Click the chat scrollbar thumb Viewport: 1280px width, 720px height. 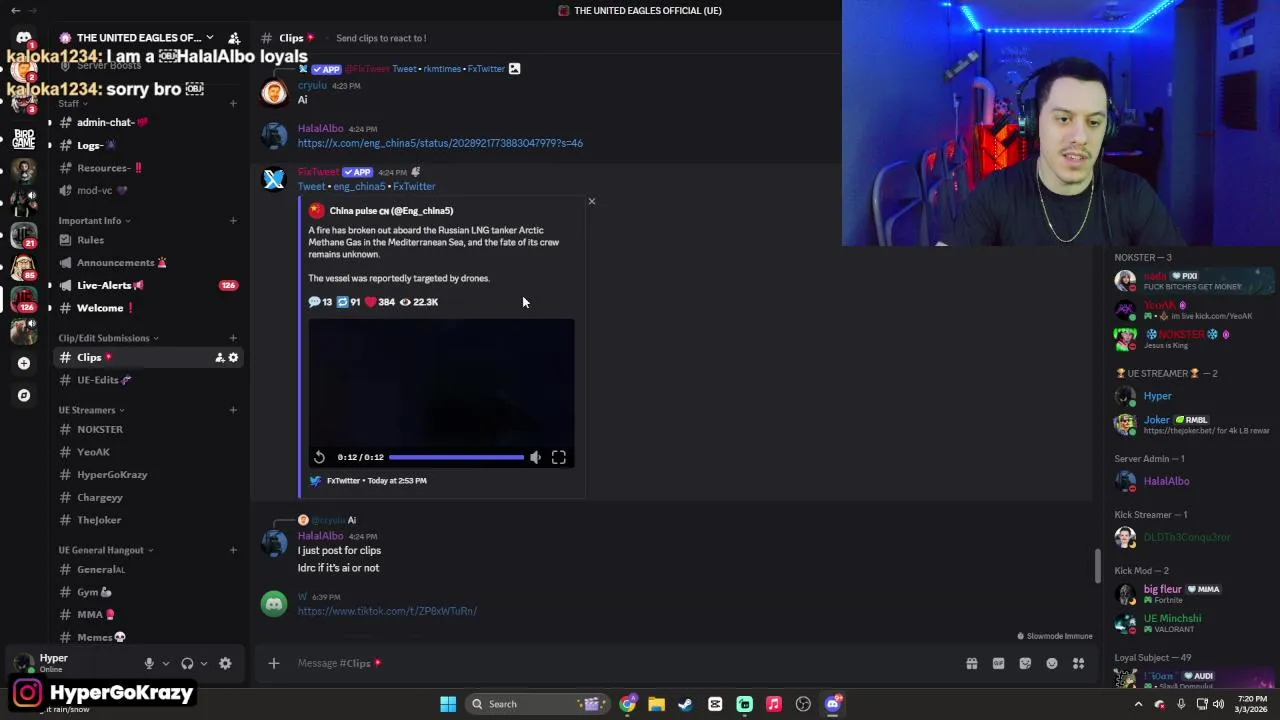(1097, 567)
